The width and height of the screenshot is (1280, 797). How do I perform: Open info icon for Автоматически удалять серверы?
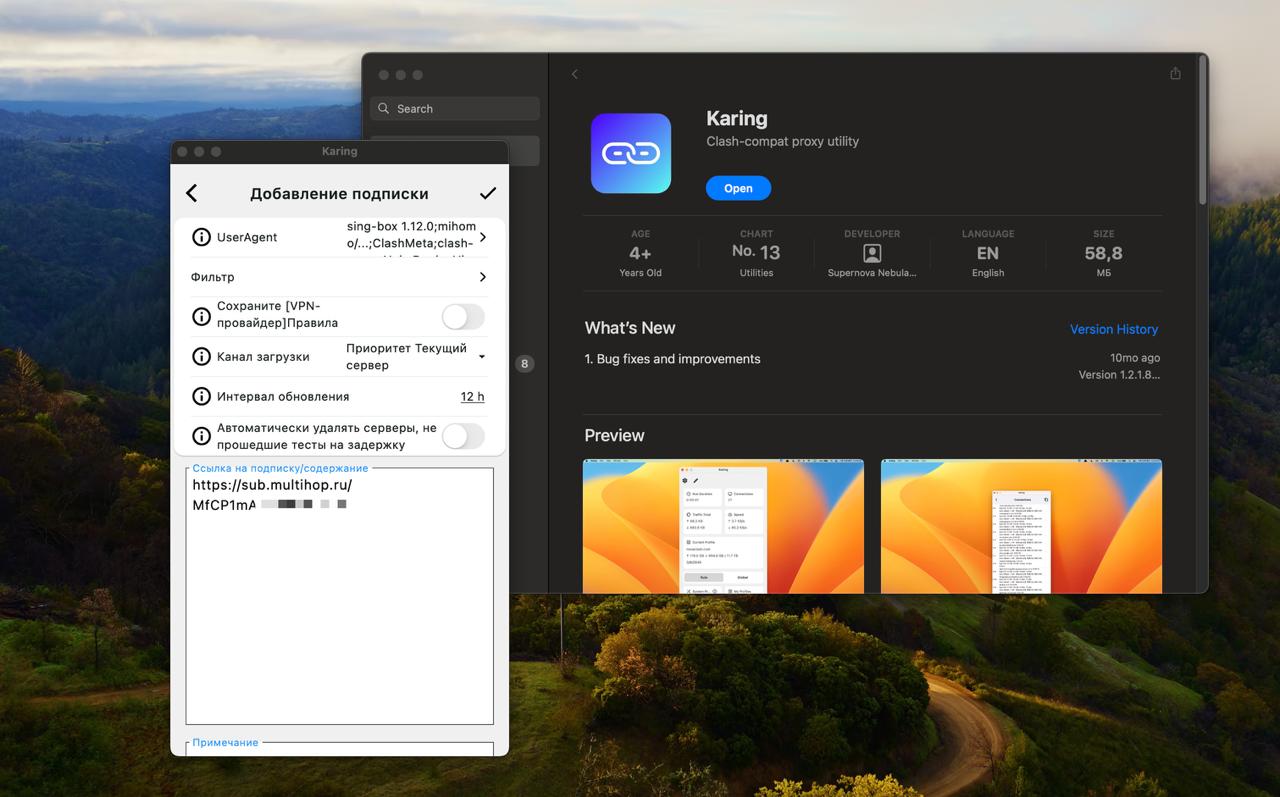[x=201, y=436]
